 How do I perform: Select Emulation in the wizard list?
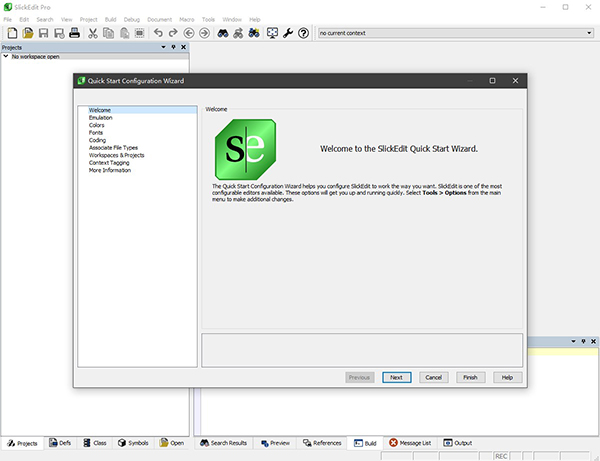(x=101, y=118)
